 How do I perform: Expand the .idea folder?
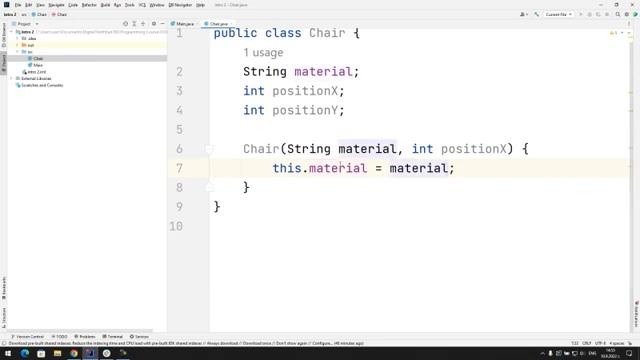(17, 38)
